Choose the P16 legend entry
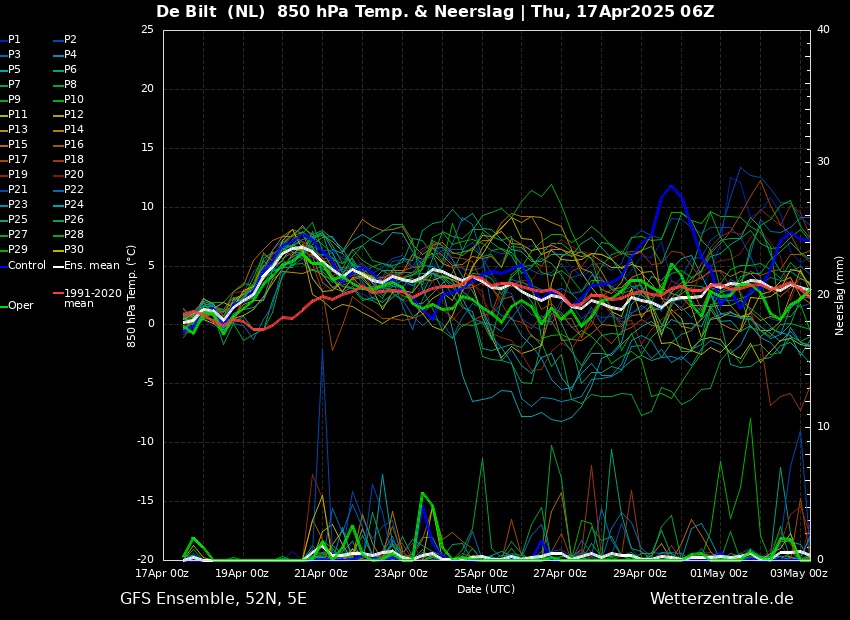This screenshot has height=620, width=850. coord(69,145)
